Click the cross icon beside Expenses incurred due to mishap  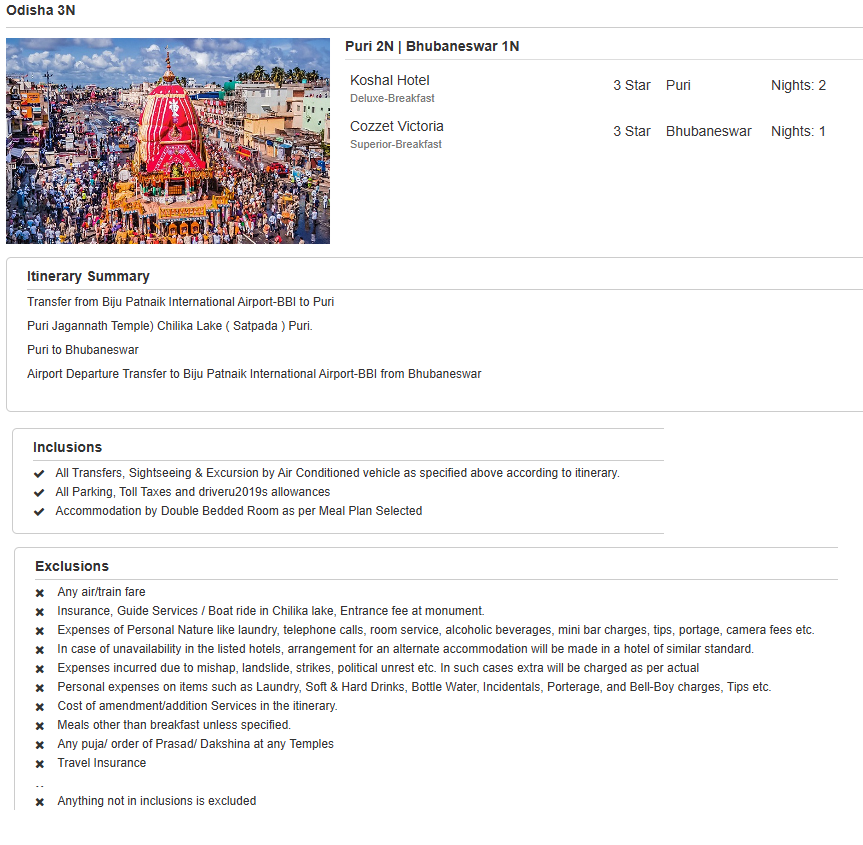pyautogui.click(x=40, y=669)
